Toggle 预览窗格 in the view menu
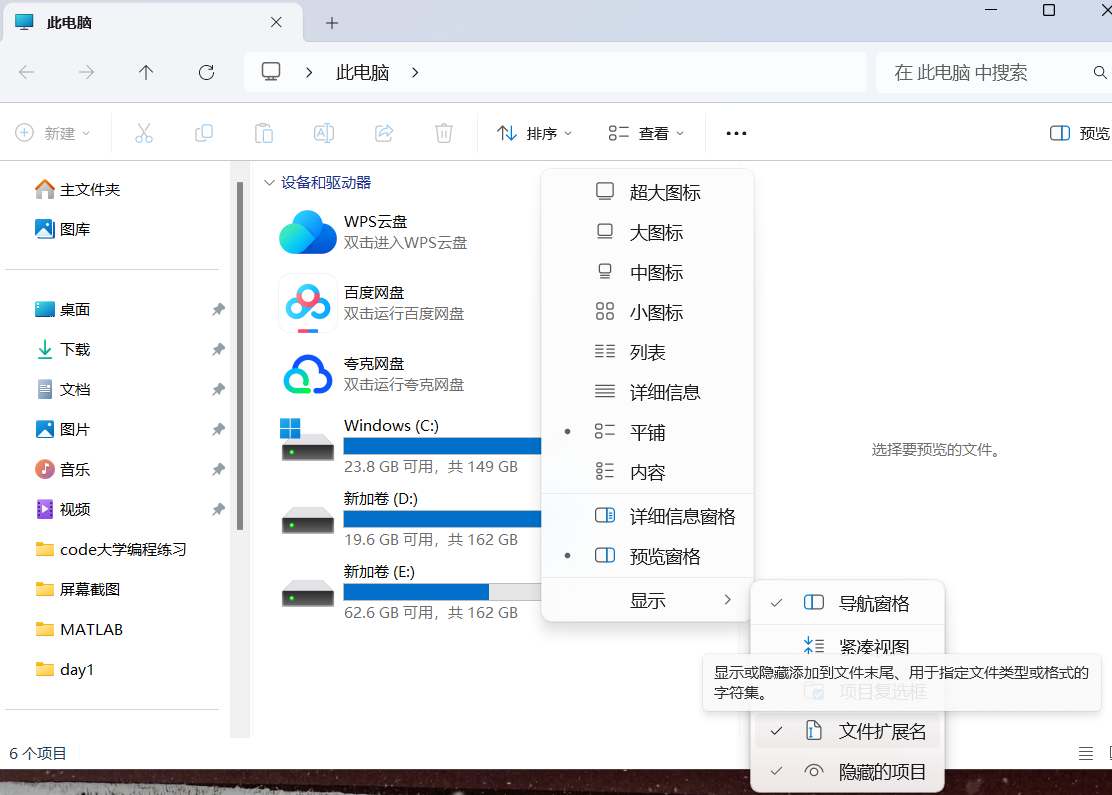This screenshot has width=1112, height=795. point(647,556)
